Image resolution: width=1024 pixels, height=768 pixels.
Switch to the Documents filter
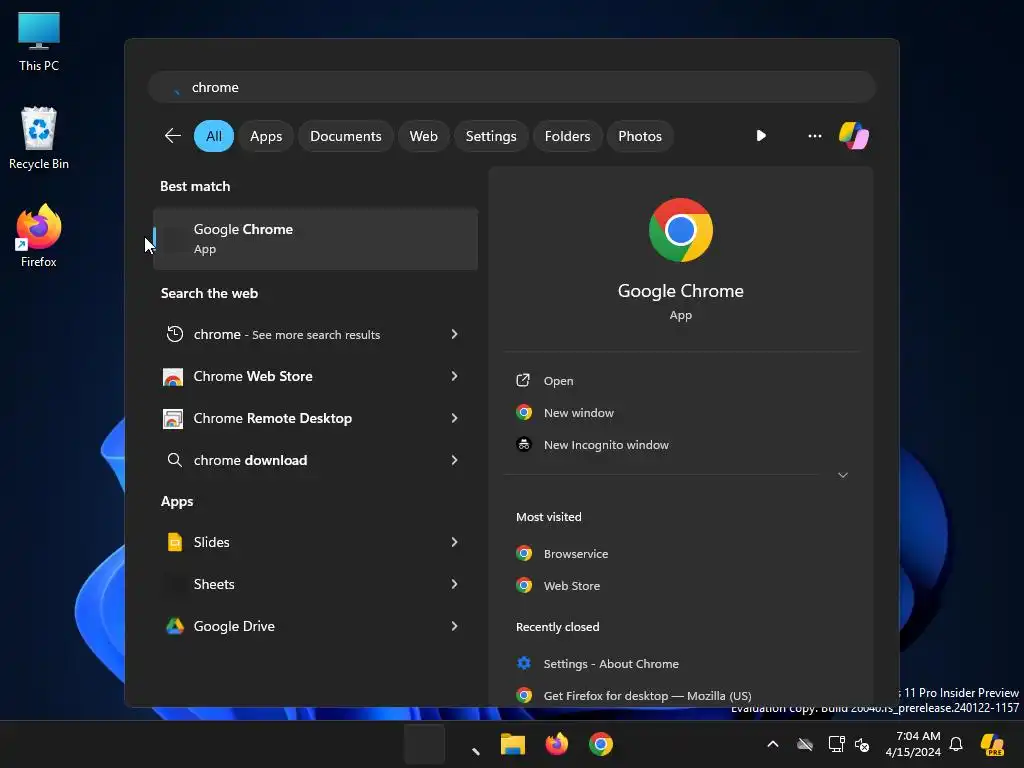coord(345,136)
